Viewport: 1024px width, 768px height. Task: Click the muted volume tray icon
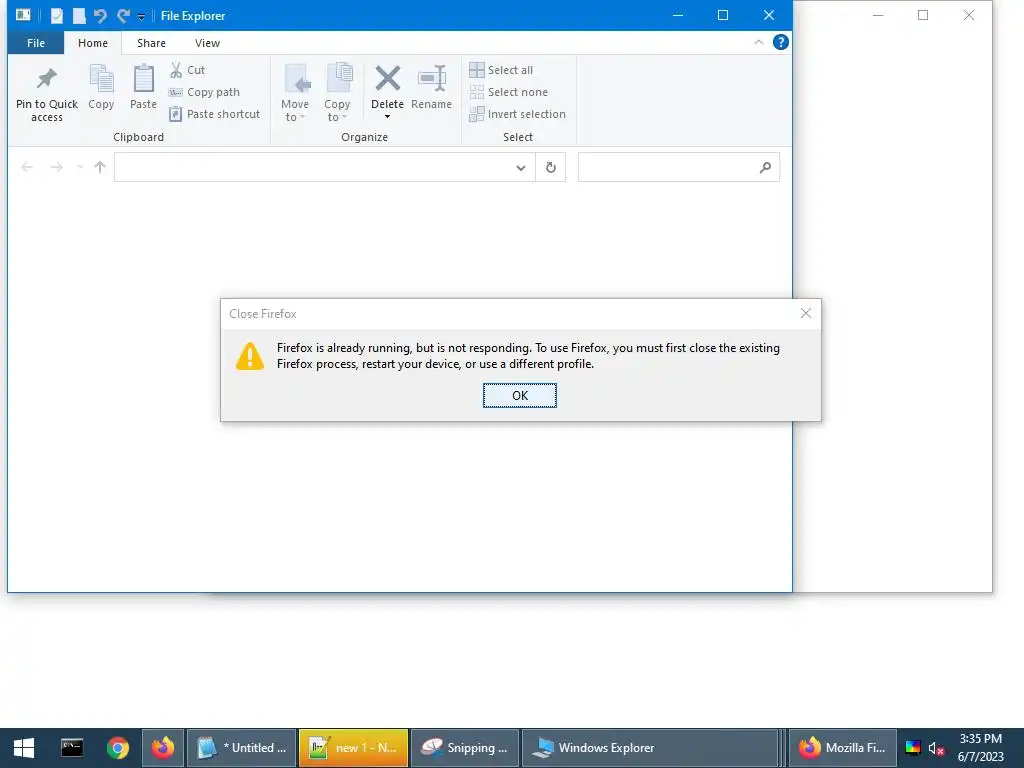[936, 748]
